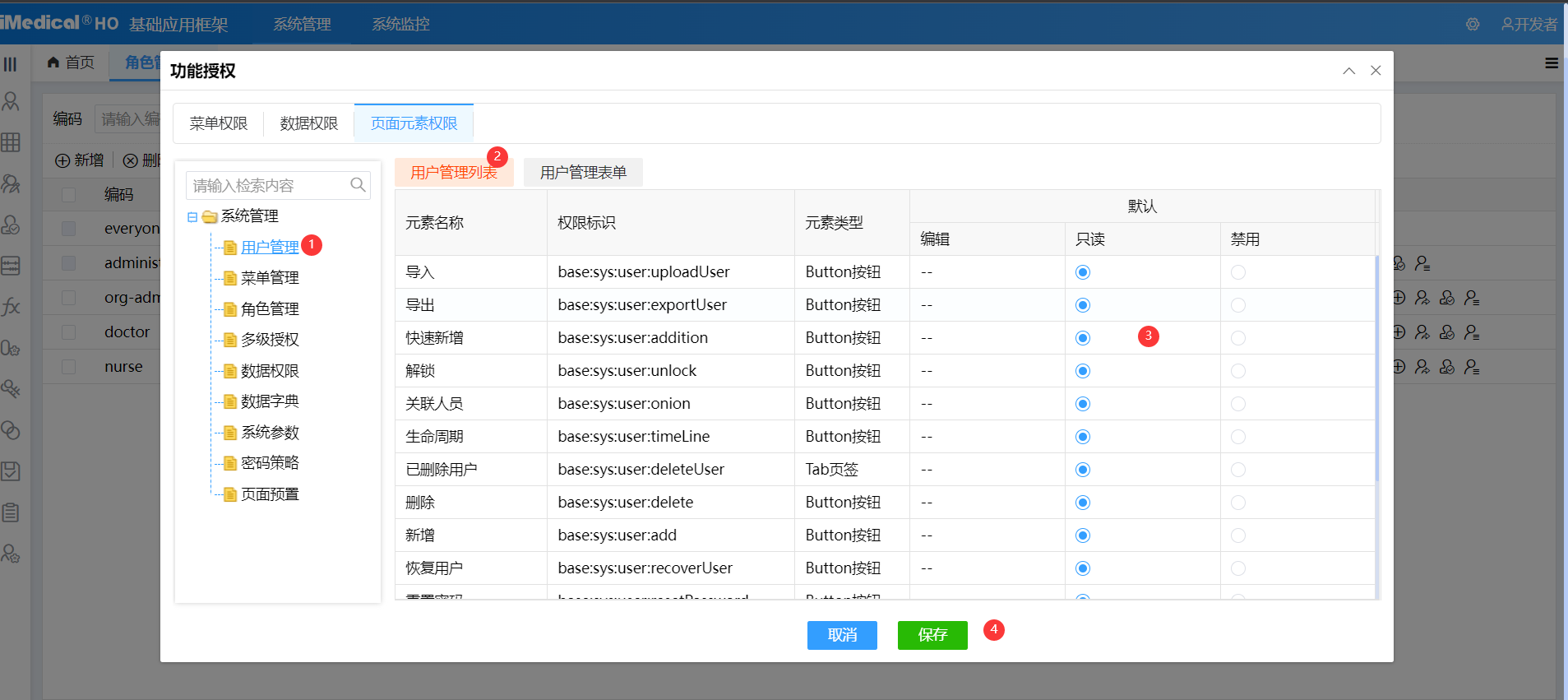Screen dimensions: 1568x700
Task: Click the last action icon in doctor row
Action: pos(1472,332)
